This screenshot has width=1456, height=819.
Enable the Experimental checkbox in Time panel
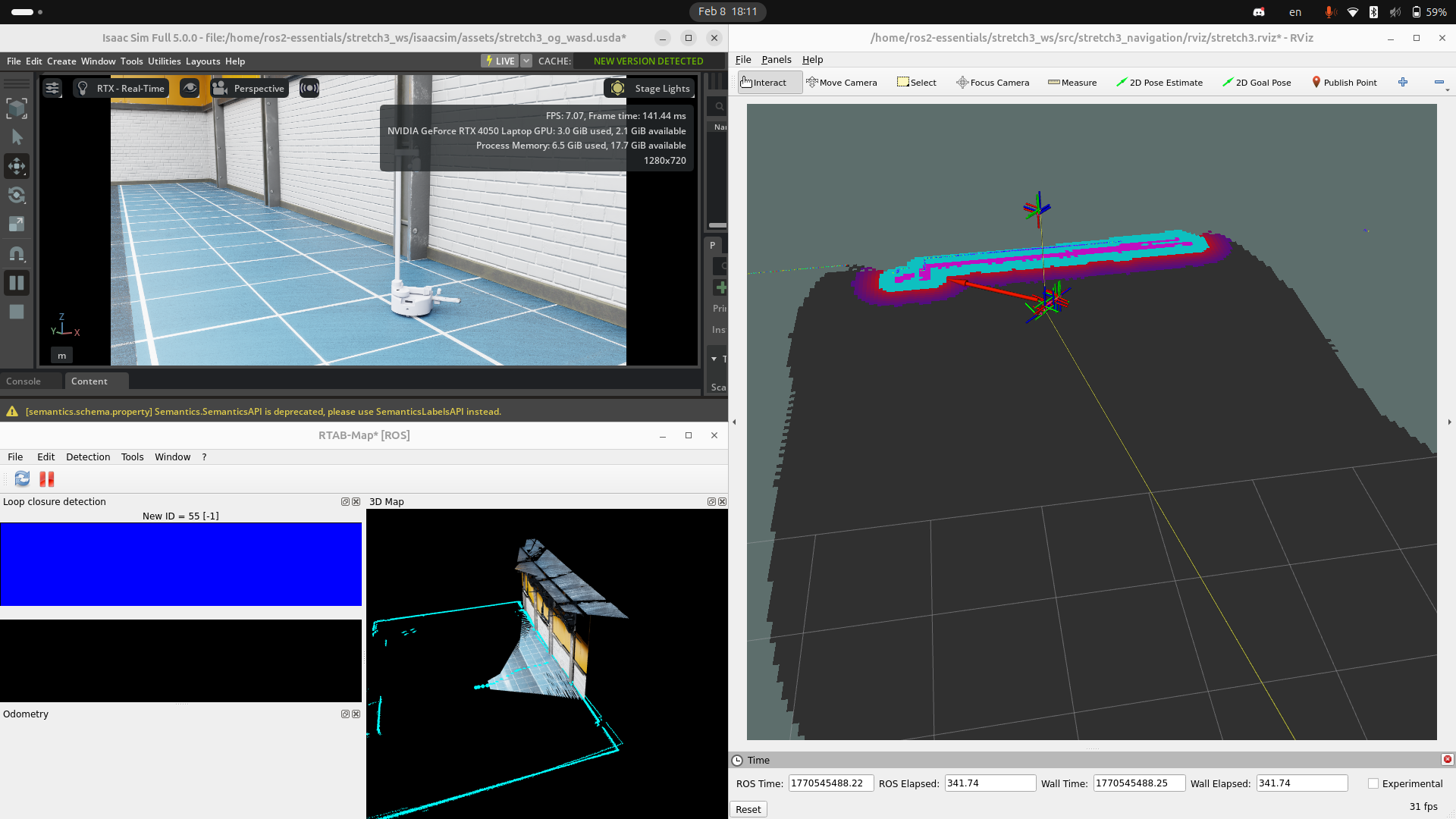1373,783
